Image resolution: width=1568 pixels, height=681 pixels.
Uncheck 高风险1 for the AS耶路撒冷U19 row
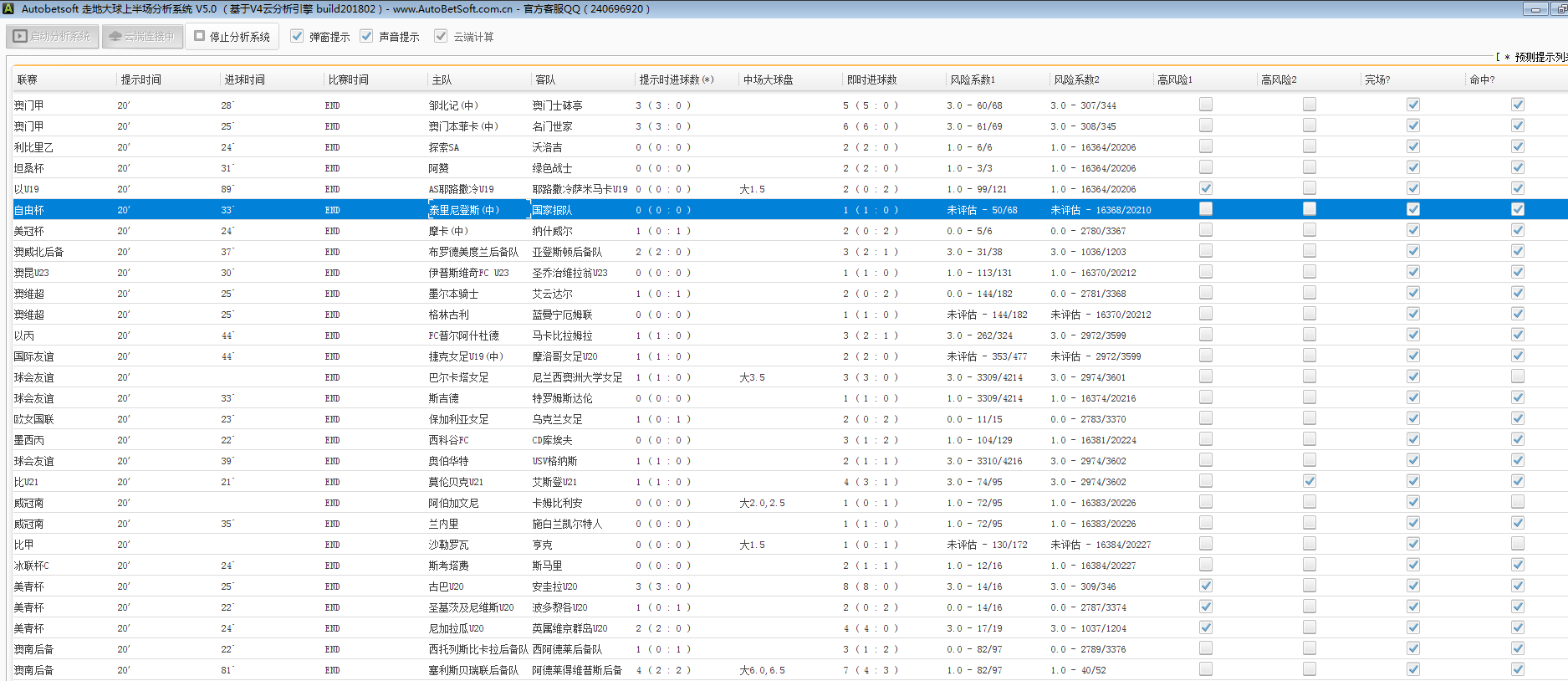tap(1205, 188)
